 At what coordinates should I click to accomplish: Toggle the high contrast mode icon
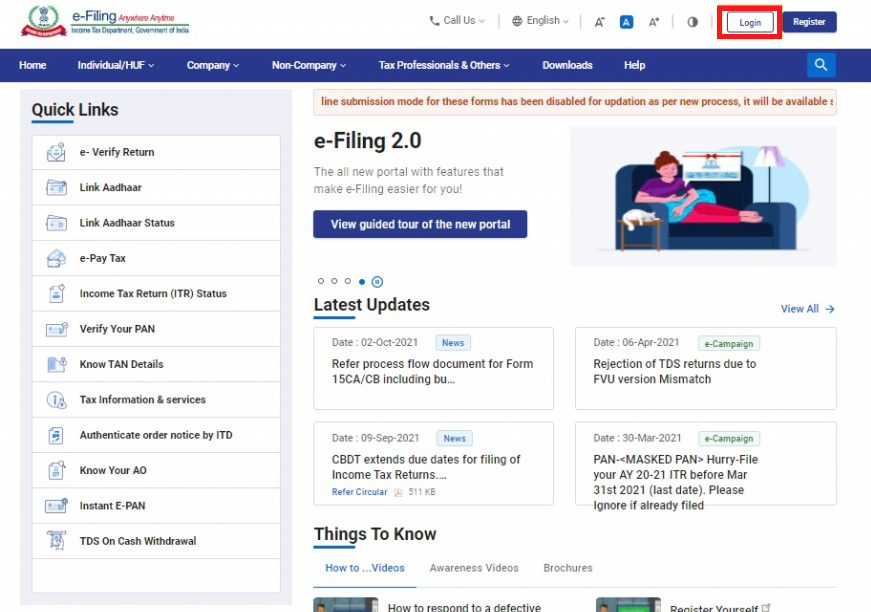click(x=692, y=21)
